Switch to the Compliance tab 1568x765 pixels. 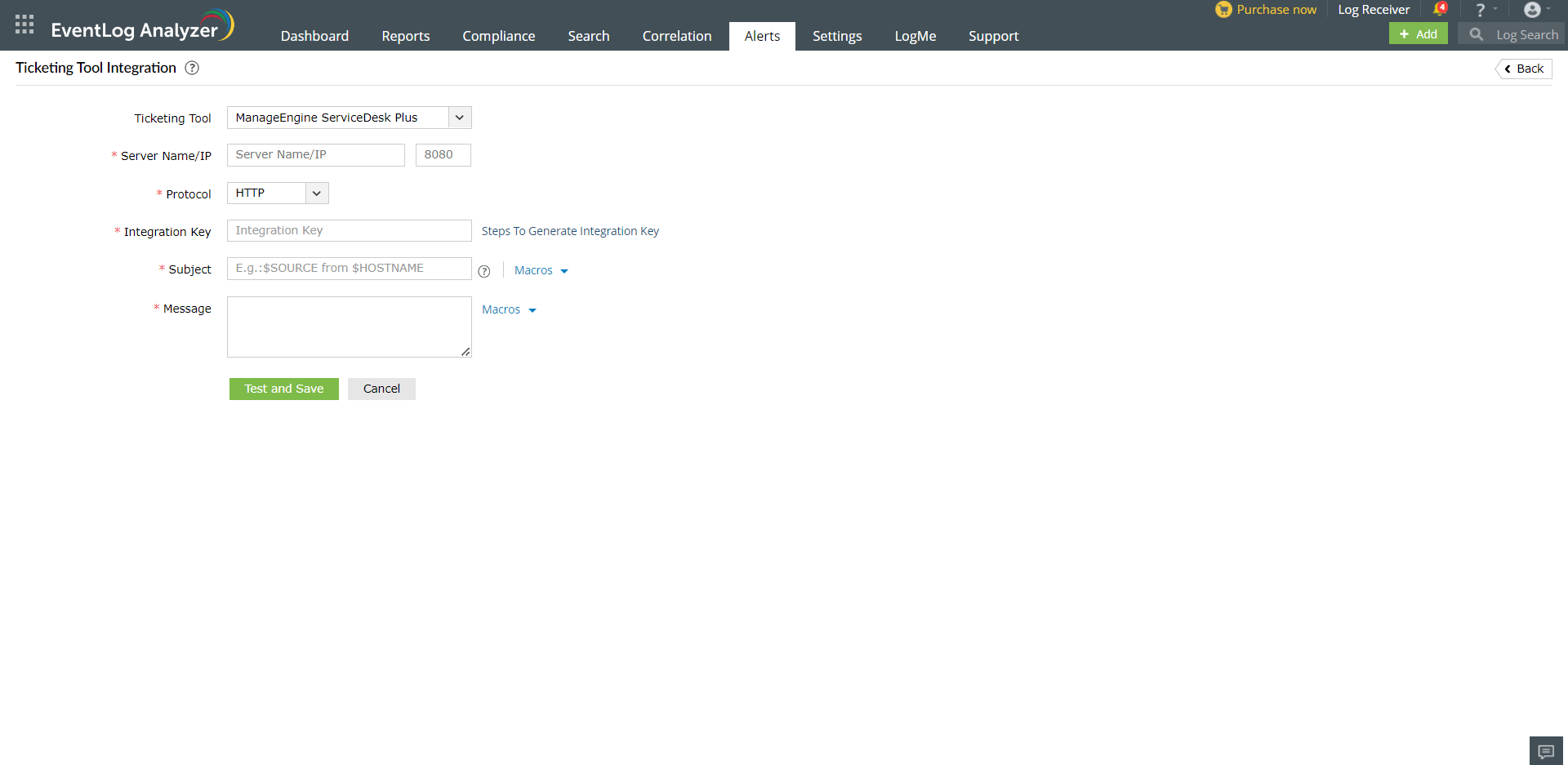[x=499, y=36]
